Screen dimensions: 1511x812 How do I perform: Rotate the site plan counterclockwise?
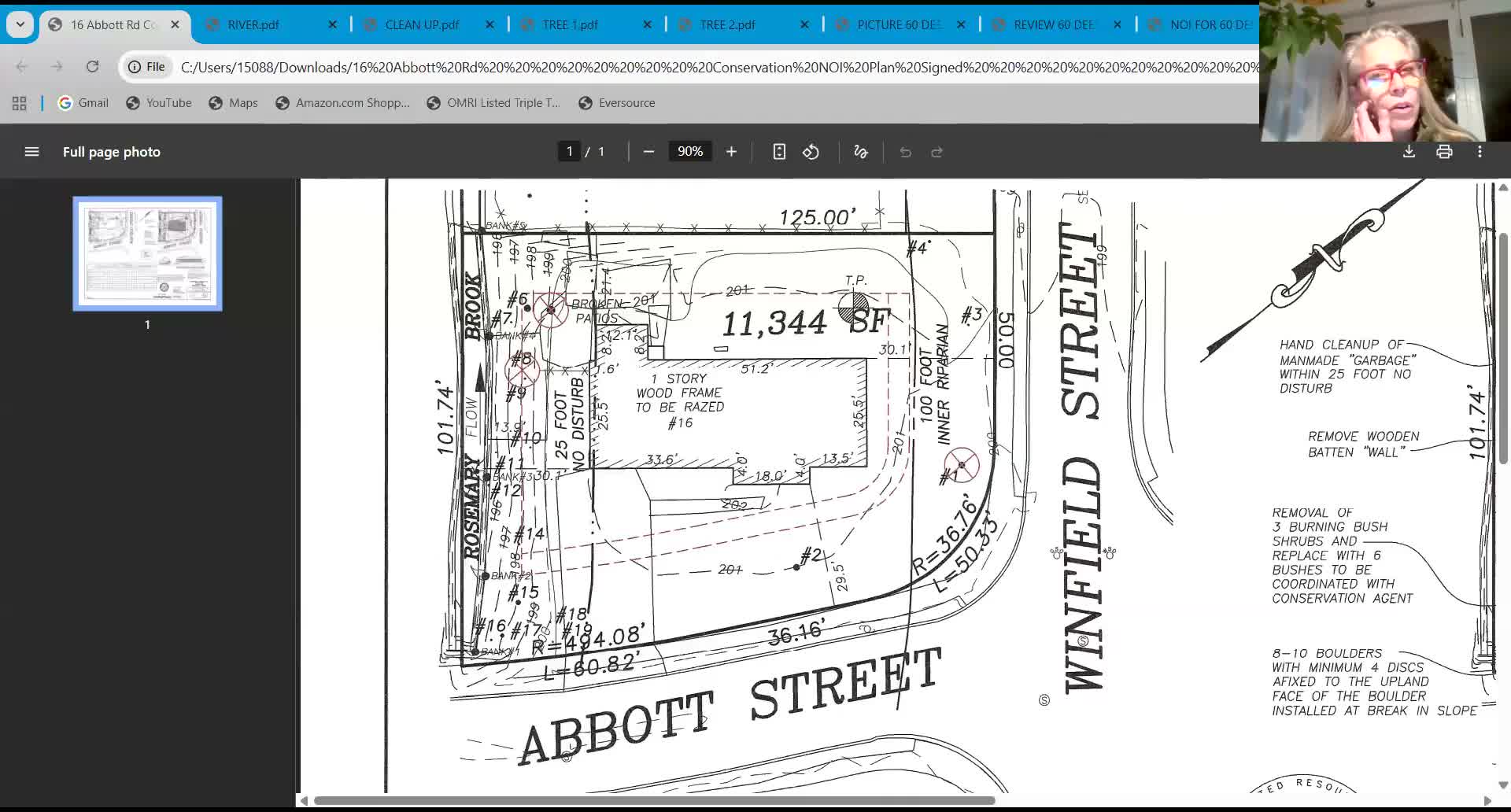coord(811,151)
